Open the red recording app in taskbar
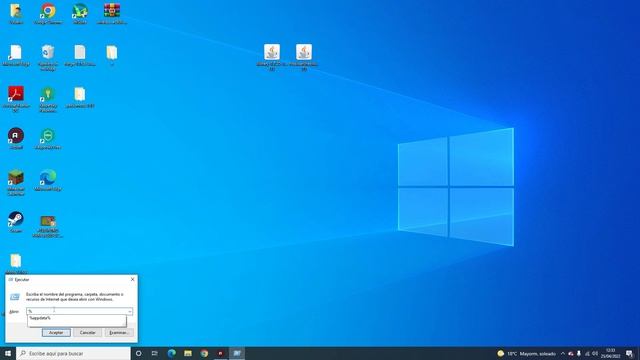Screen dimensions: 640x360 [x=220, y=353]
